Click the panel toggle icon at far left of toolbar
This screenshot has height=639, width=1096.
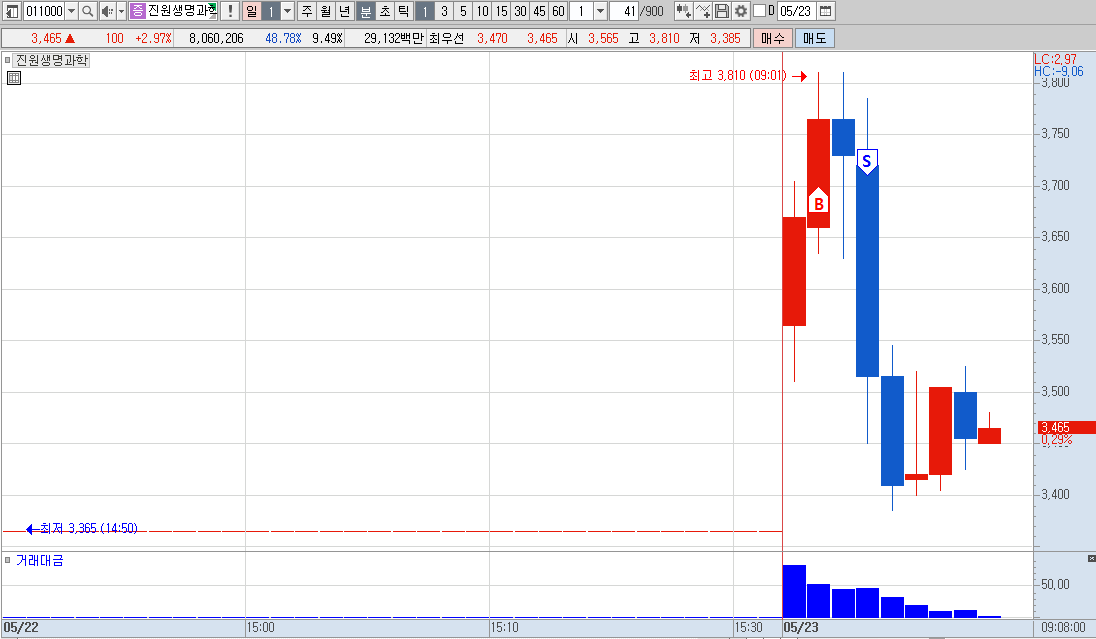(x=12, y=11)
